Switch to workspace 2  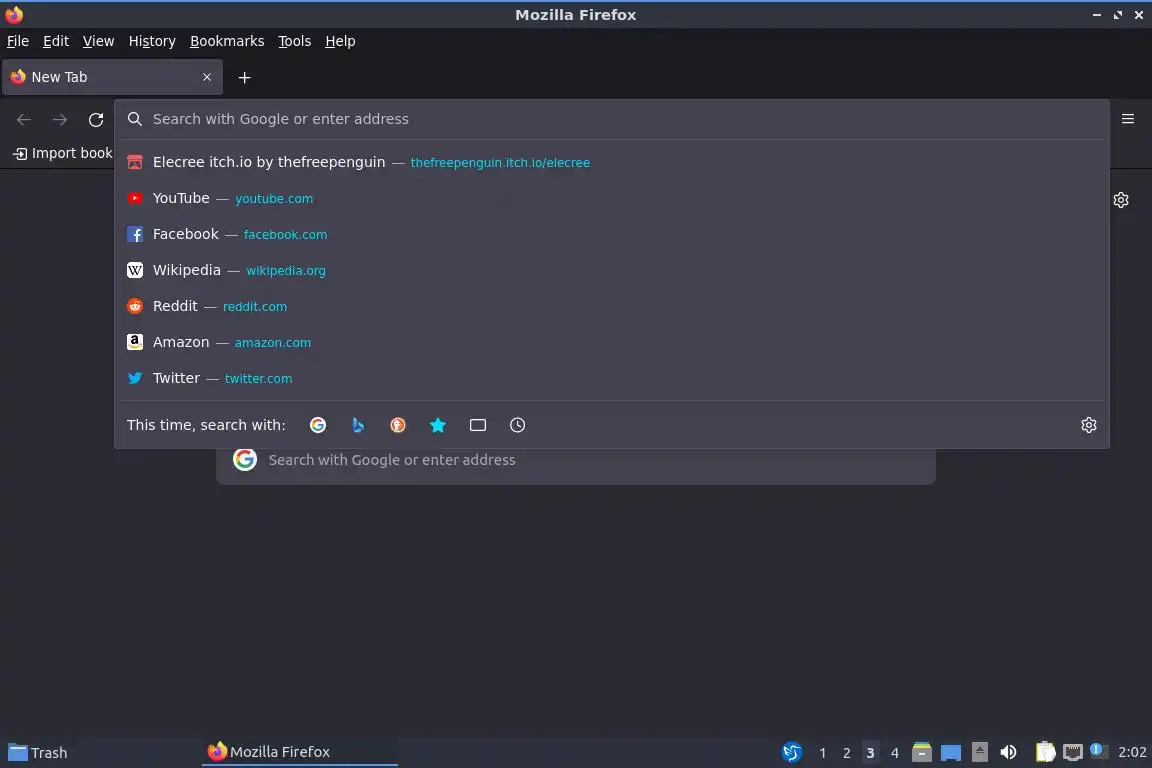[846, 753]
